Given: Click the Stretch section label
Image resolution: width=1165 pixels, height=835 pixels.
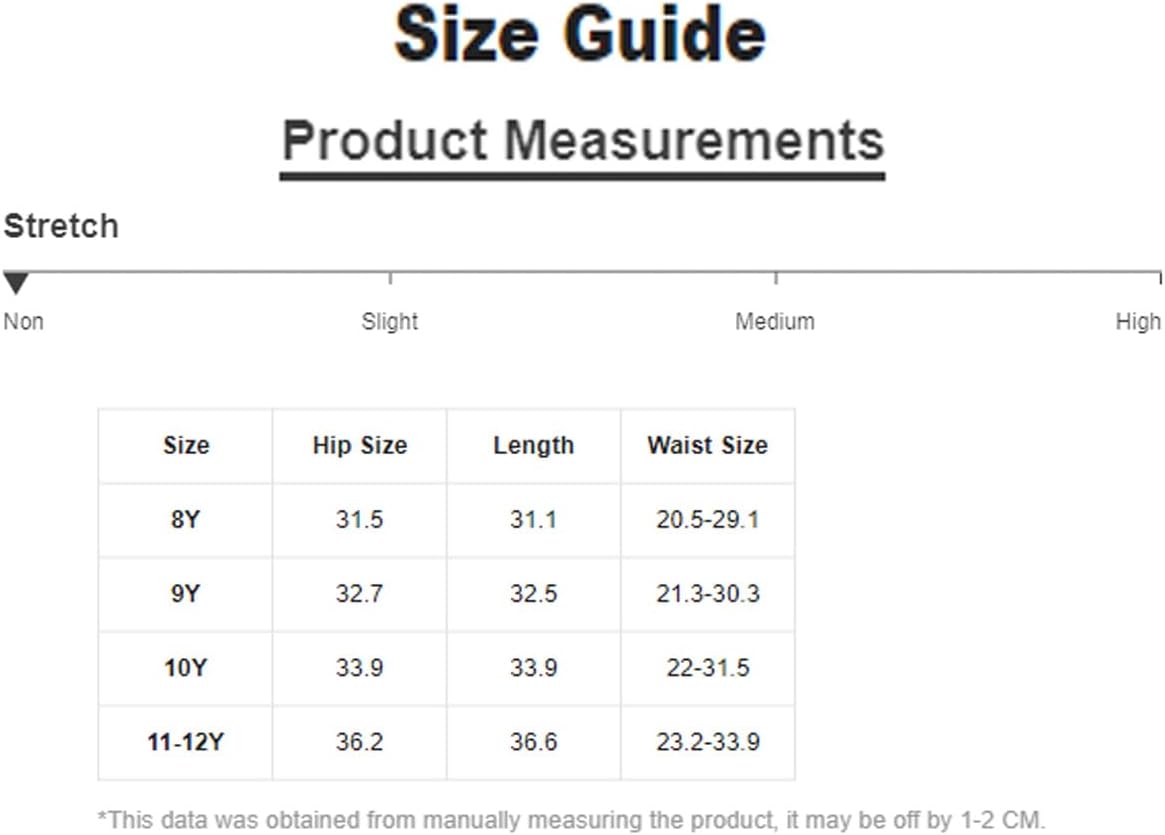Looking at the screenshot, I should click(61, 226).
